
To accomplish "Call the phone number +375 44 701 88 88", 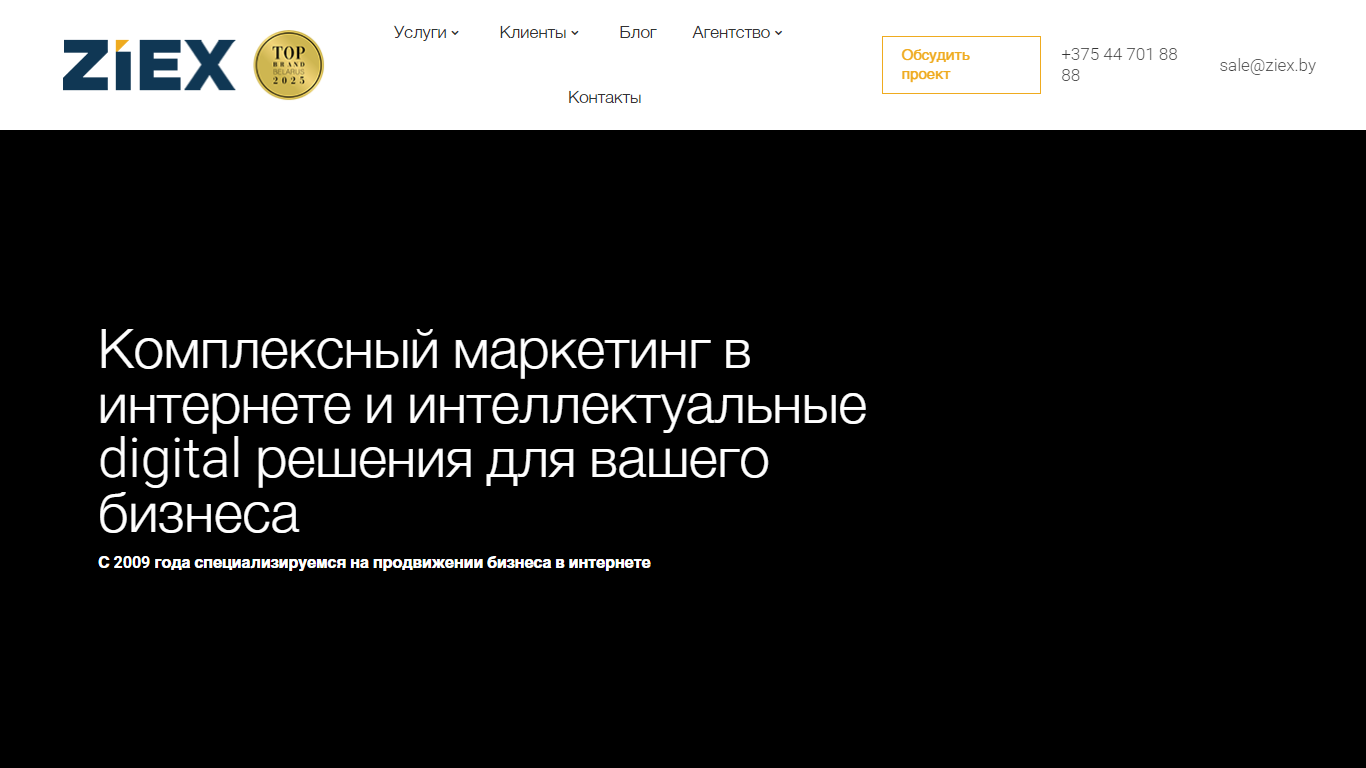I will pyautogui.click(x=1119, y=65).
